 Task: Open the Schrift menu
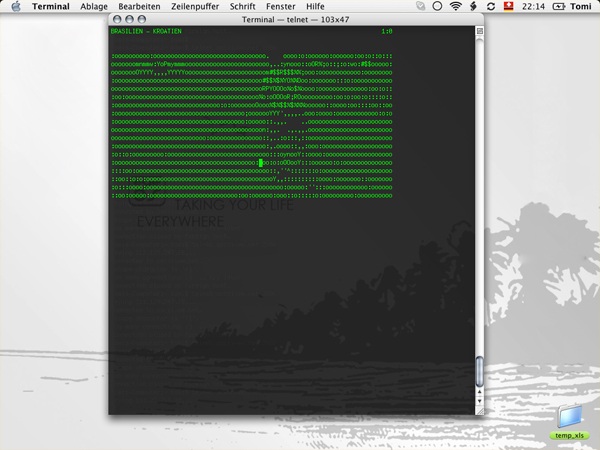tap(243, 7)
